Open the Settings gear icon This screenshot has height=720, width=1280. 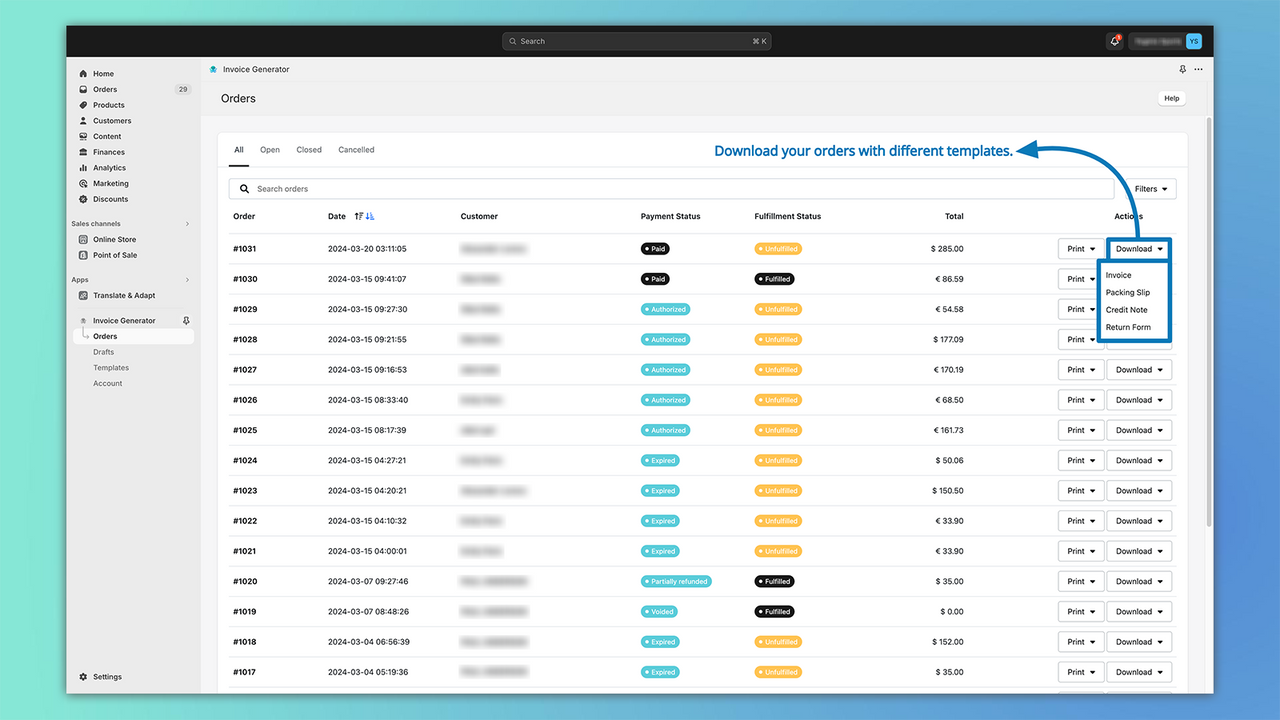click(x=84, y=677)
